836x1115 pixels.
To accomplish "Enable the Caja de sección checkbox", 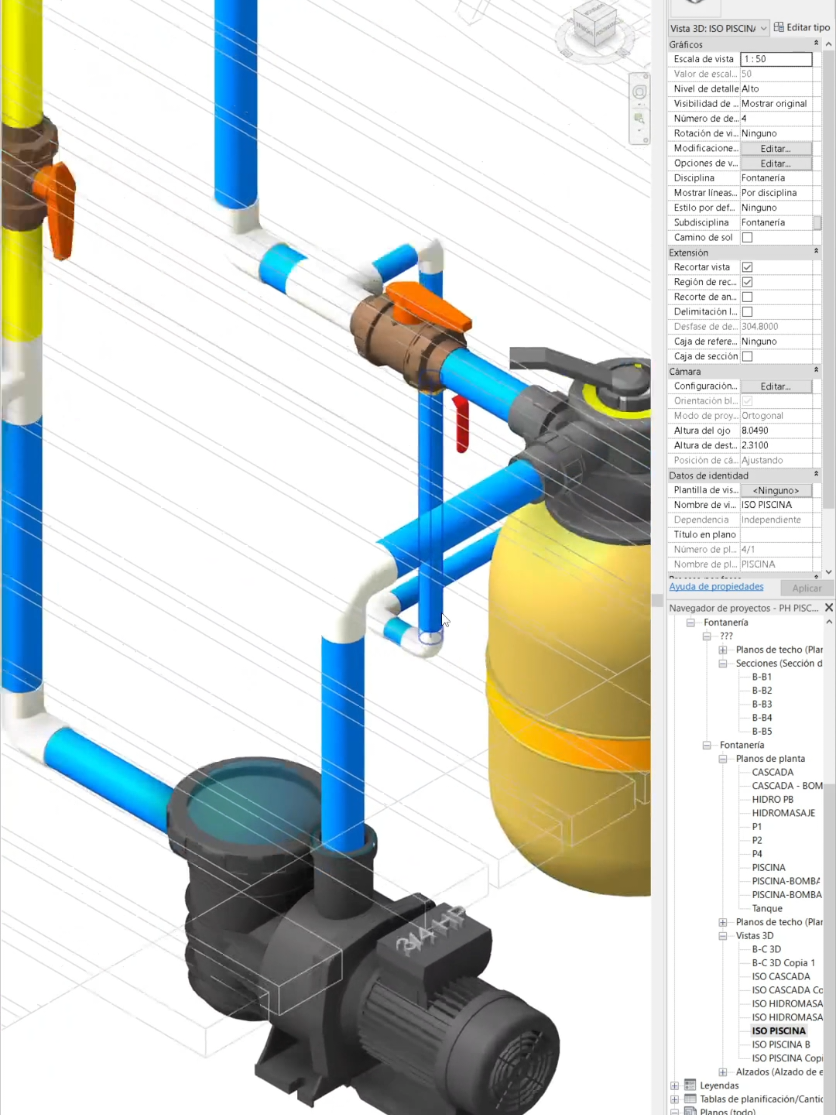I will point(747,356).
